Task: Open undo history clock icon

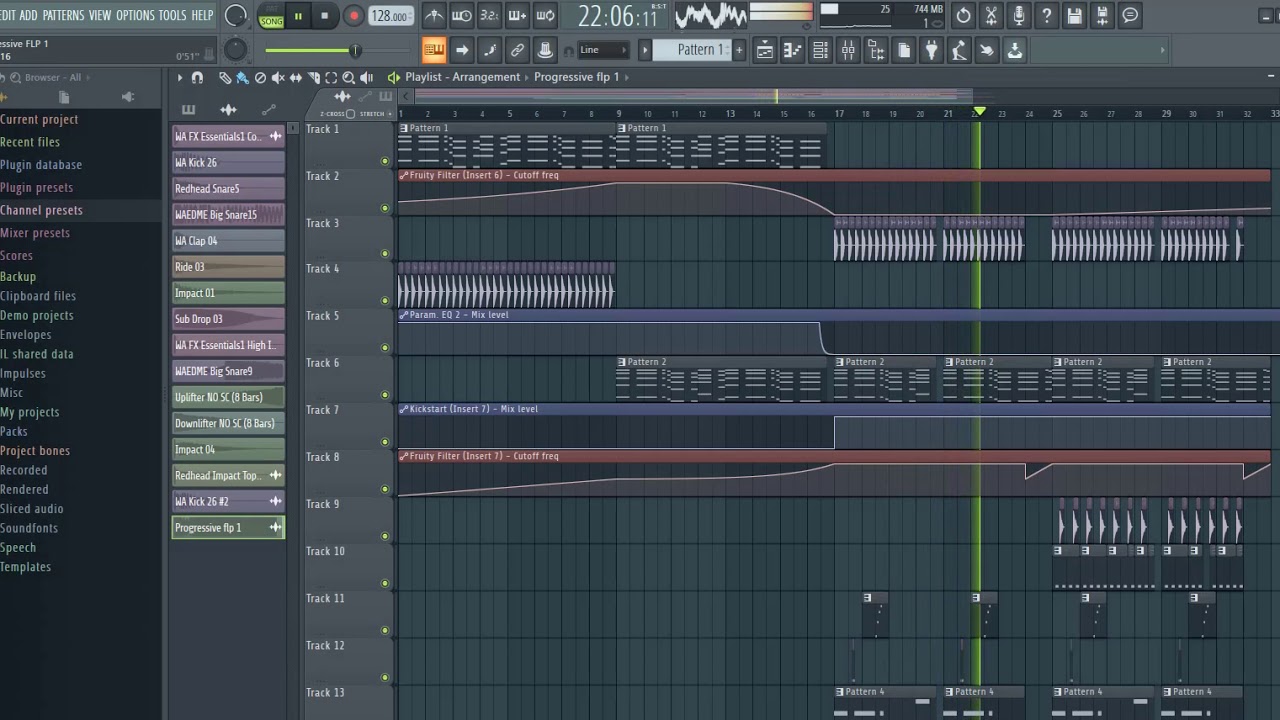Action: click(x=963, y=16)
